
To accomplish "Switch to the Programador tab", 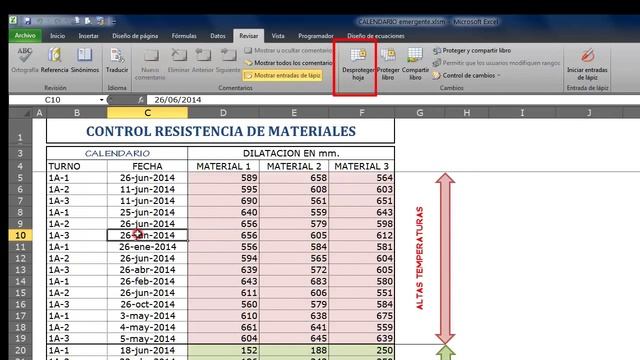I will coord(316,36).
